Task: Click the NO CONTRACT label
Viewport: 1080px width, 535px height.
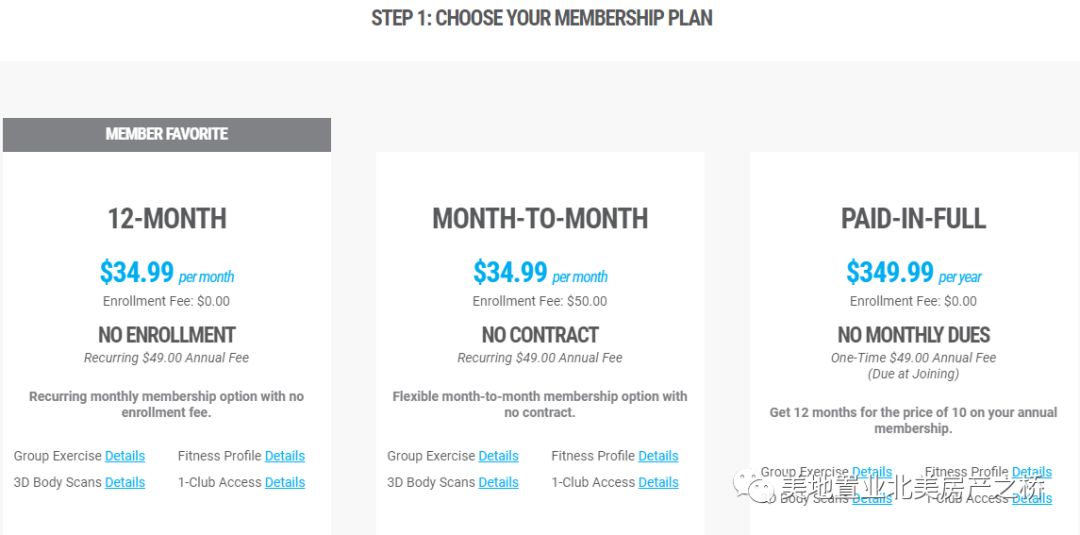Action: [540, 335]
